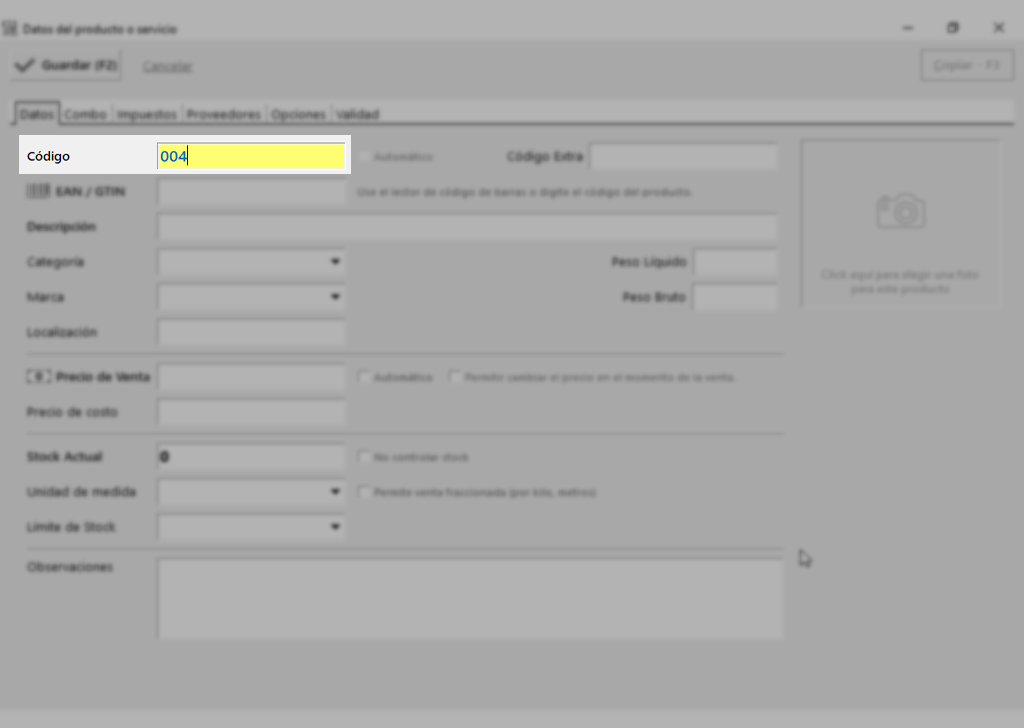The image size is (1024, 728).
Task: Click the Observaciones text area
Action: 470,598
